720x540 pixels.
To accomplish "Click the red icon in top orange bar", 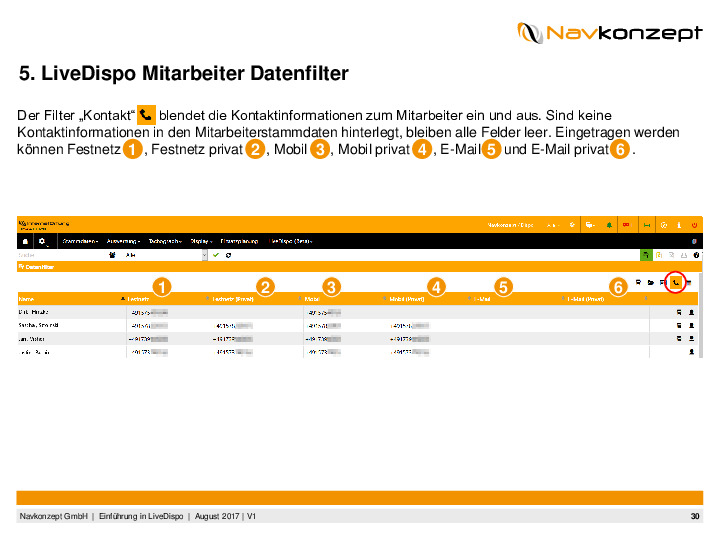I will click(x=626, y=225).
